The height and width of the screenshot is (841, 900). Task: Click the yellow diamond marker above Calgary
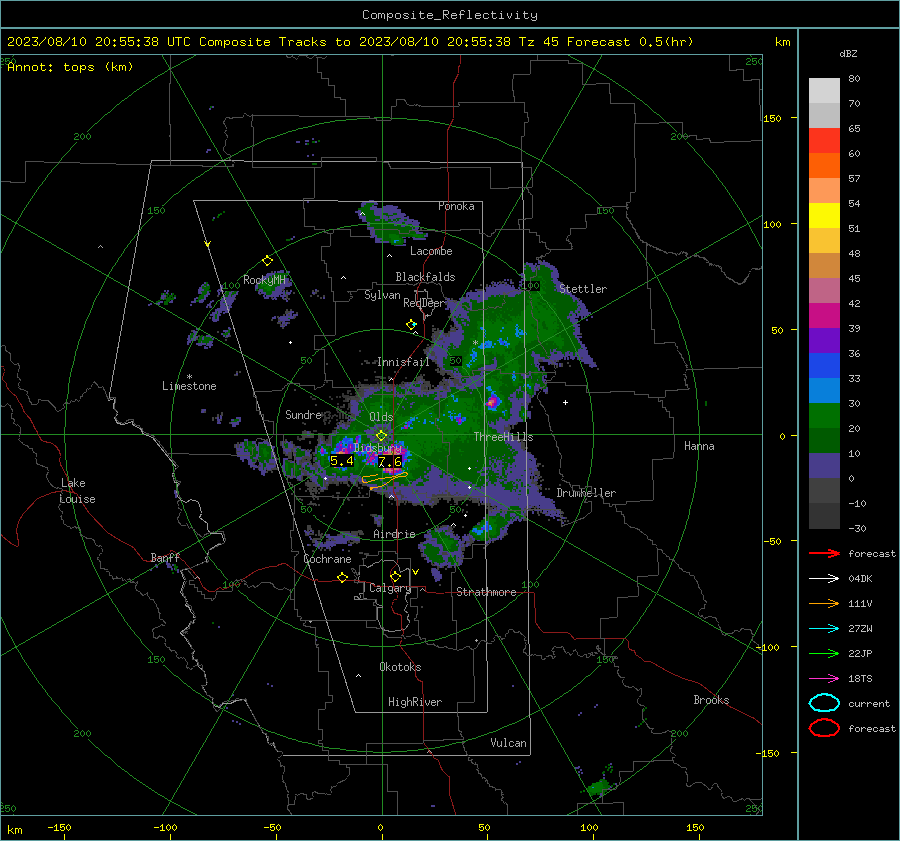tap(395, 576)
